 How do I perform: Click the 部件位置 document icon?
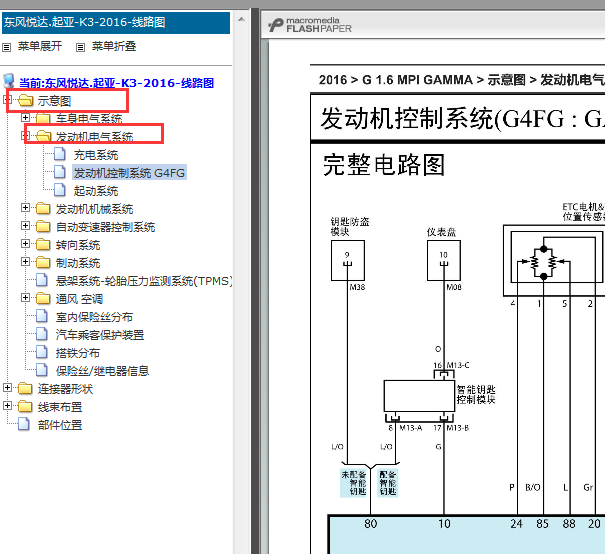pyautogui.click(x=24, y=424)
